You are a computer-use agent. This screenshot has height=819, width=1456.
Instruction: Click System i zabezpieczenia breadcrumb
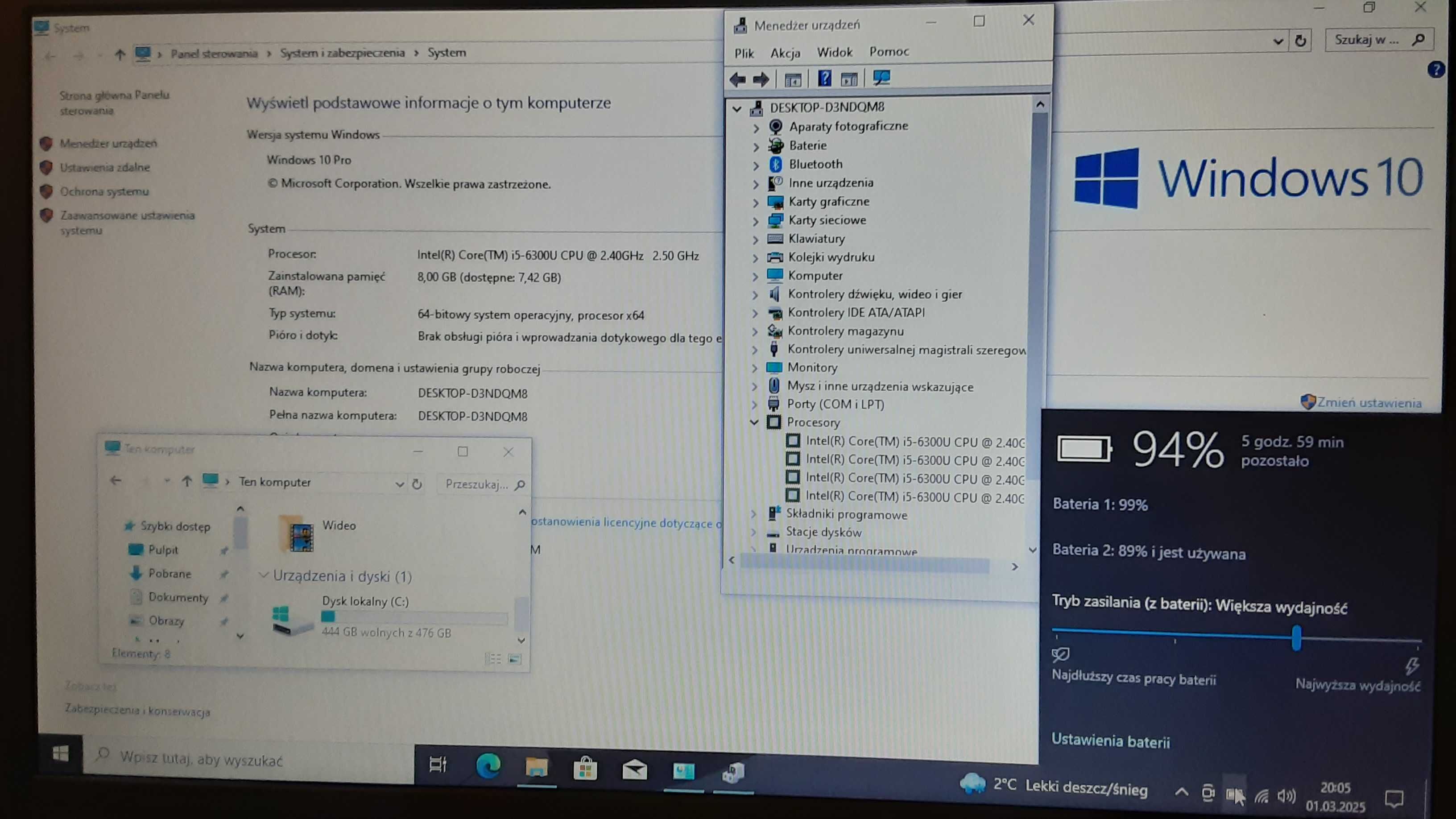[342, 53]
